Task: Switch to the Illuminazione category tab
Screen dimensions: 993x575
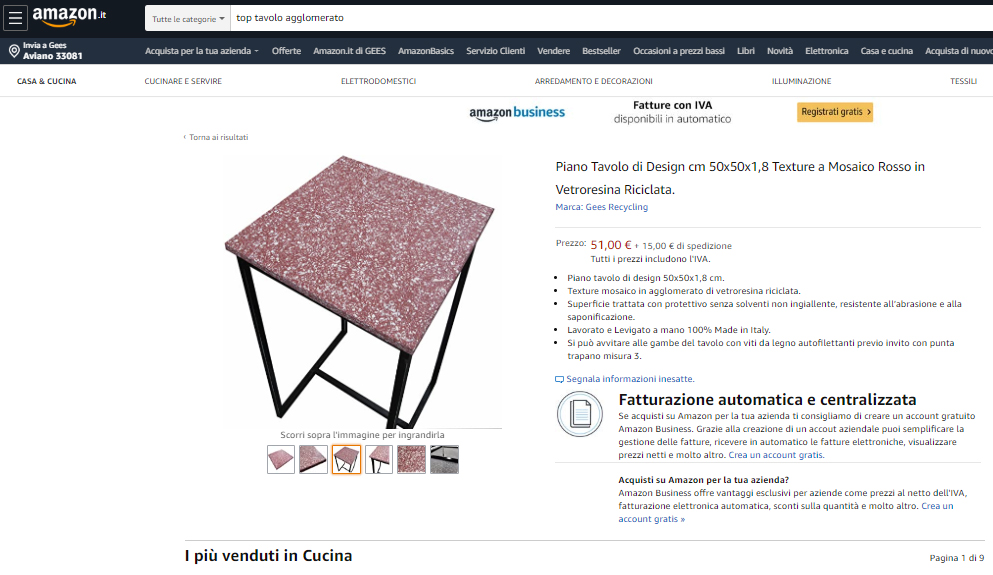Action: pyautogui.click(x=801, y=81)
